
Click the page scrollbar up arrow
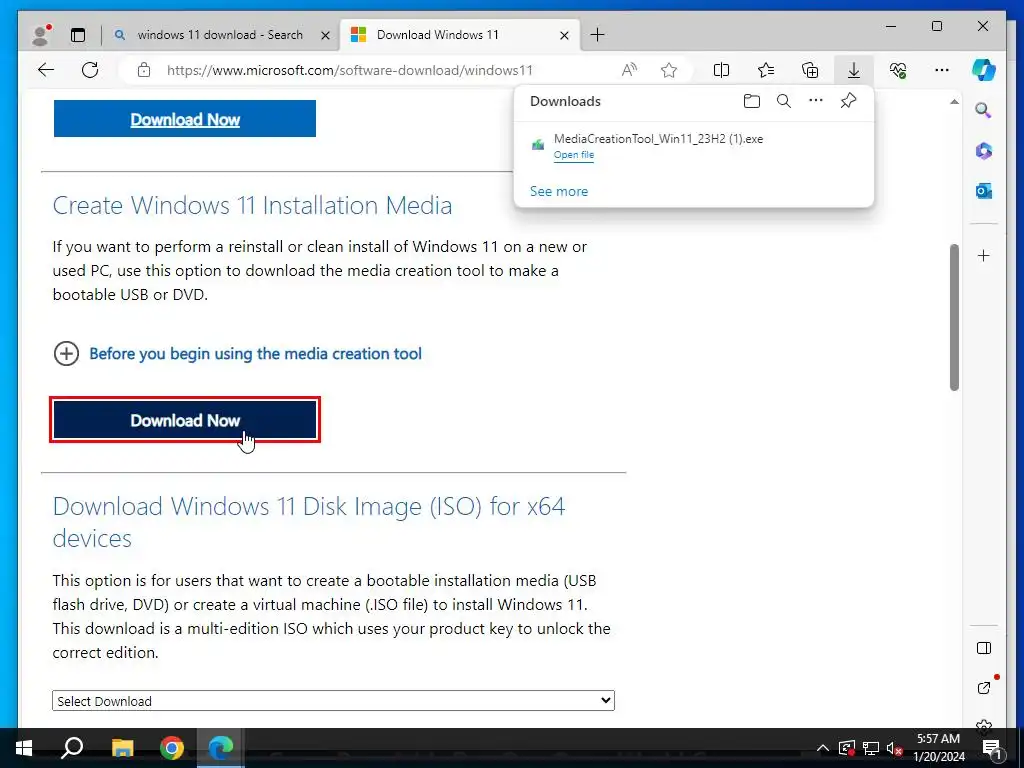coord(954,102)
